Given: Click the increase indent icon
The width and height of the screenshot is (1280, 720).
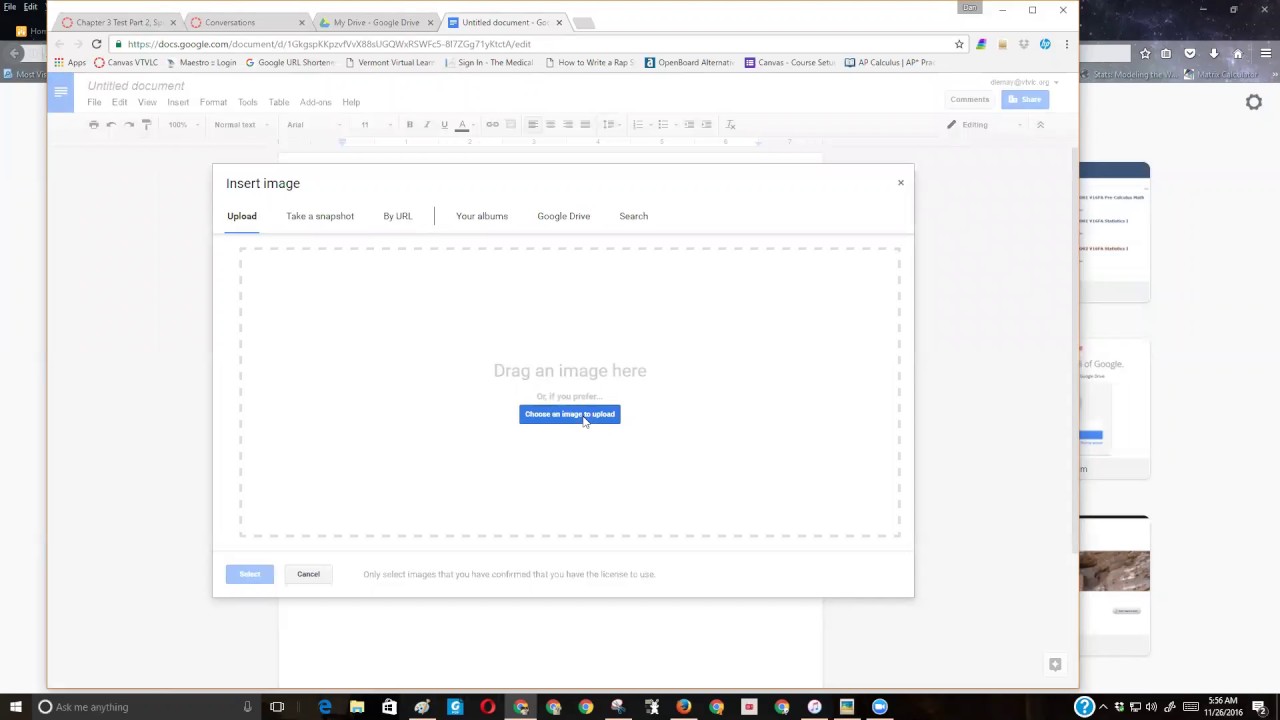Looking at the screenshot, I should (x=706, y=125).
